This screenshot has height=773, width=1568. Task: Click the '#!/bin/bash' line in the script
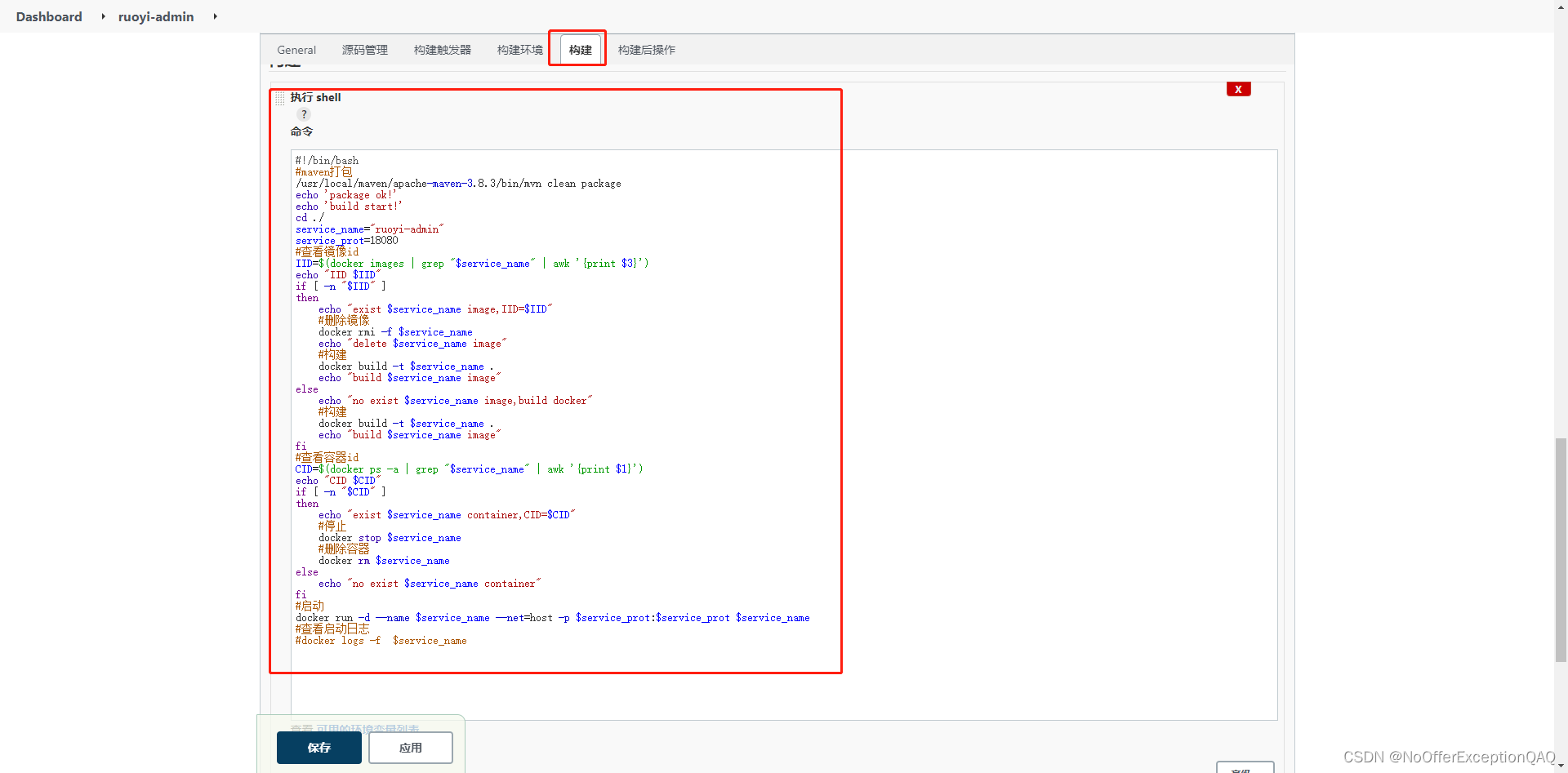[x=327, y=161]
